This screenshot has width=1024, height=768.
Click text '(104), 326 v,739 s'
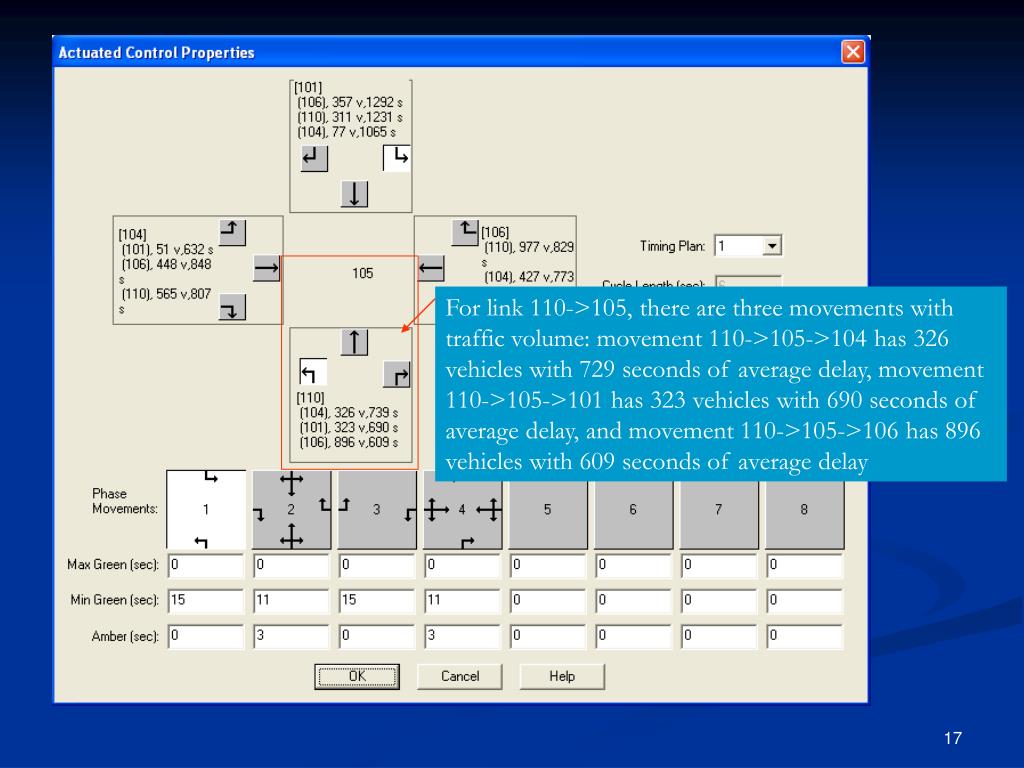tap(349, 413)
